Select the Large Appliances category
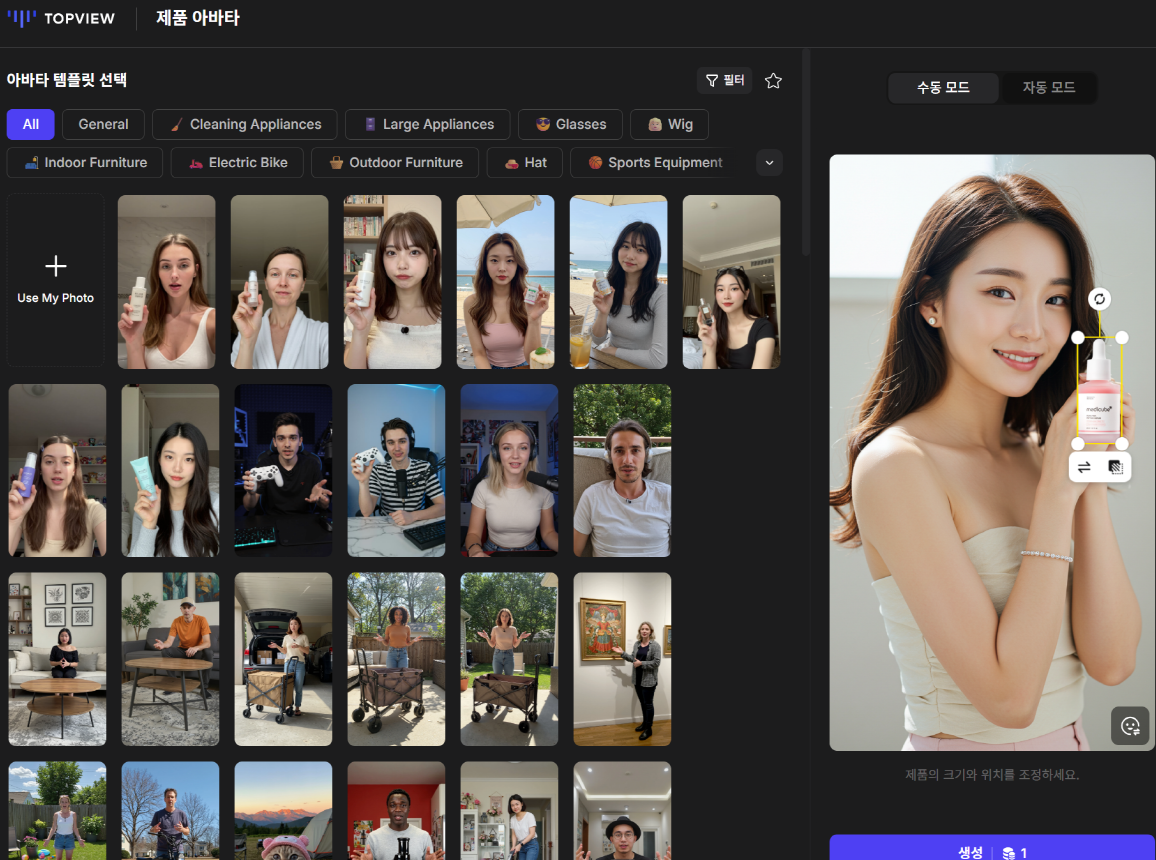The image size is (1156, 860). tap(428, 125)
